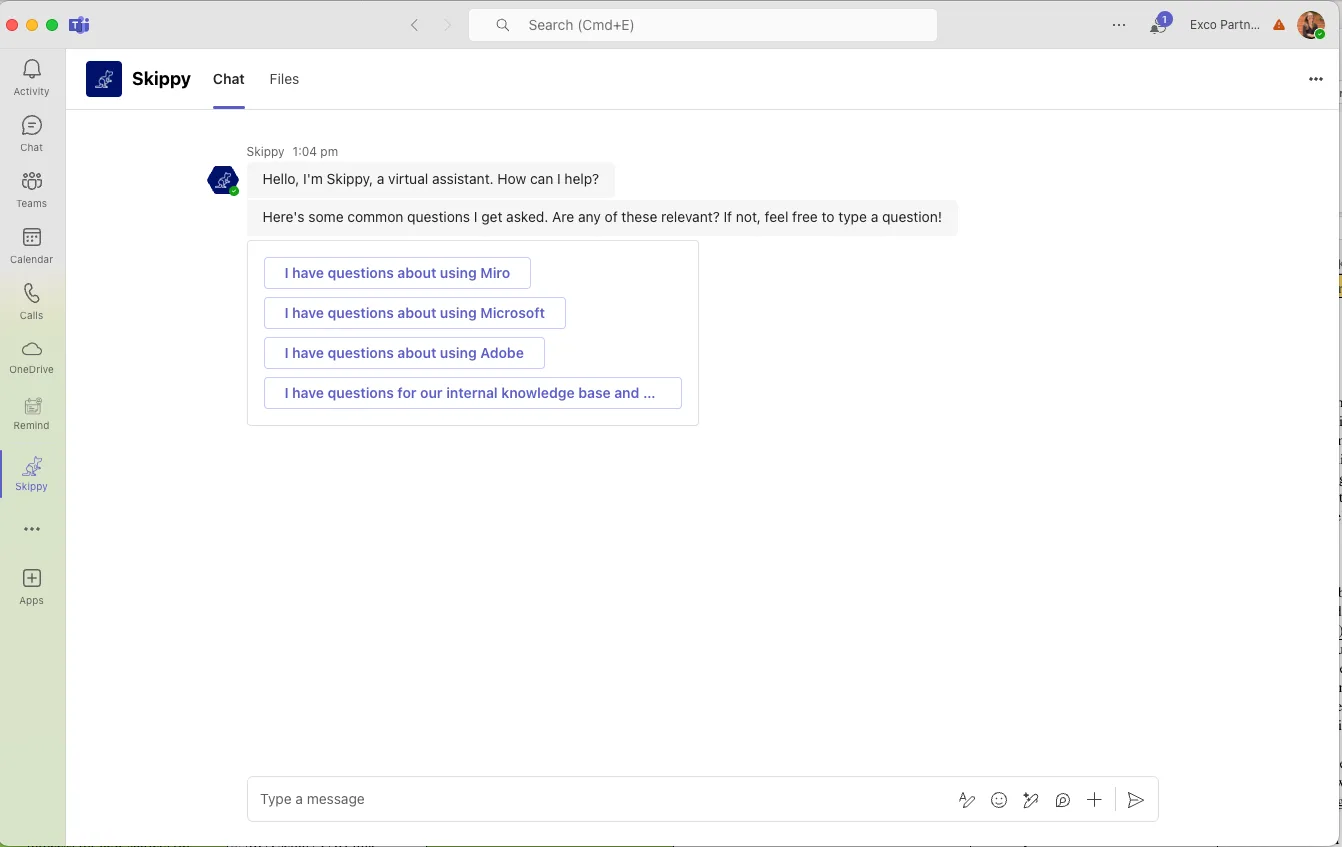Click the orange warning triangle icon
1342x847 pixels.
click(x=1279, y=25)
